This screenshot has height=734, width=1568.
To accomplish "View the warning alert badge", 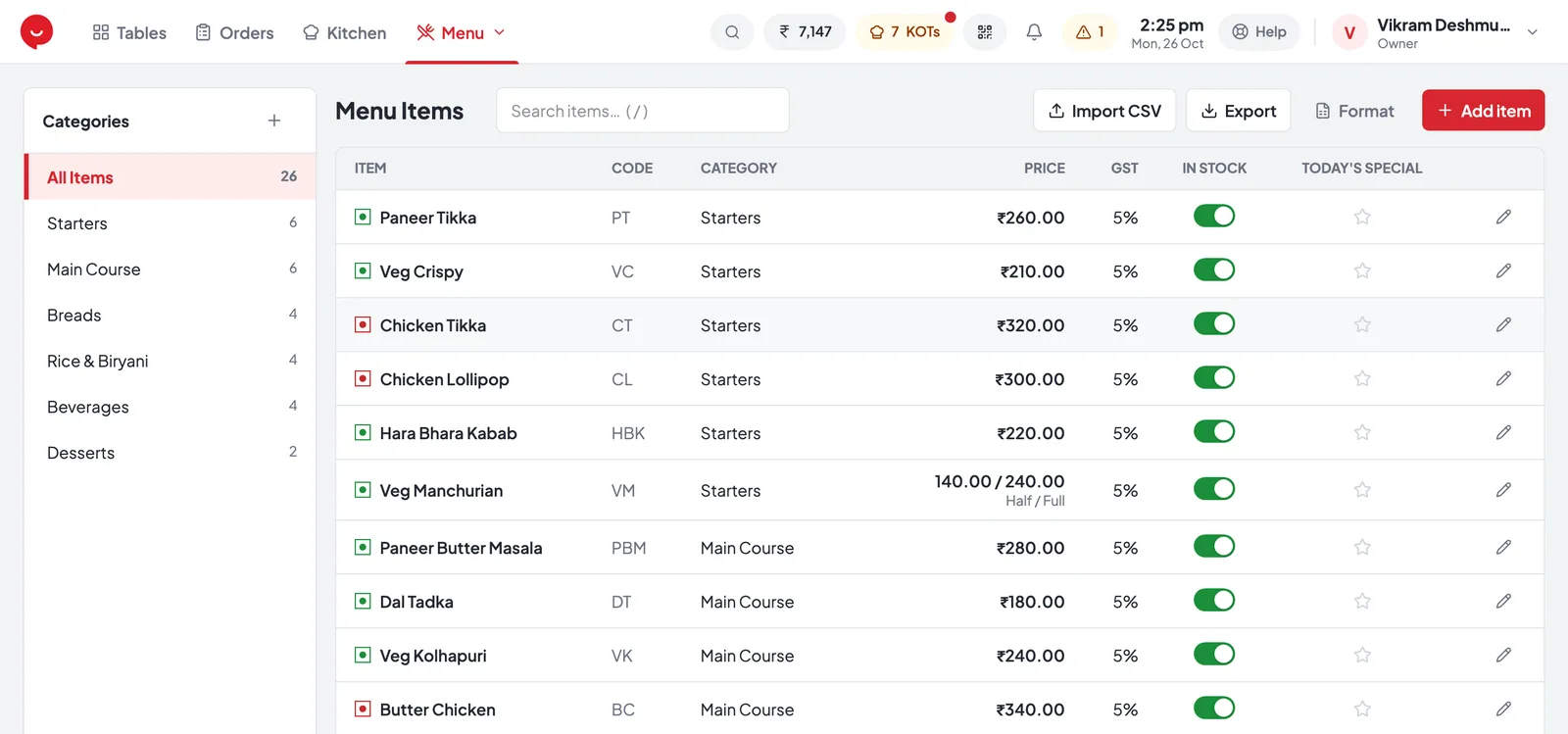I will [1090, 32].
